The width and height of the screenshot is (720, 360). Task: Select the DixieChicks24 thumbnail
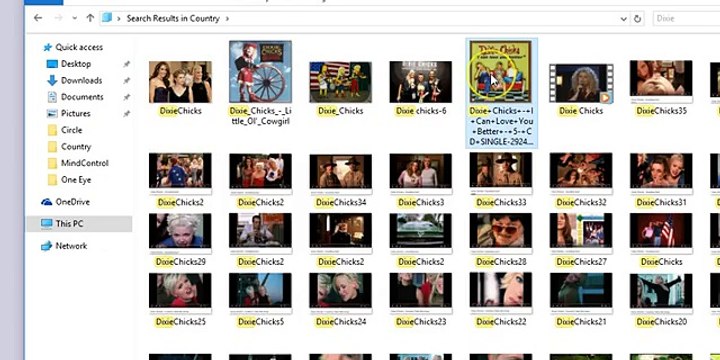point(340,293)
